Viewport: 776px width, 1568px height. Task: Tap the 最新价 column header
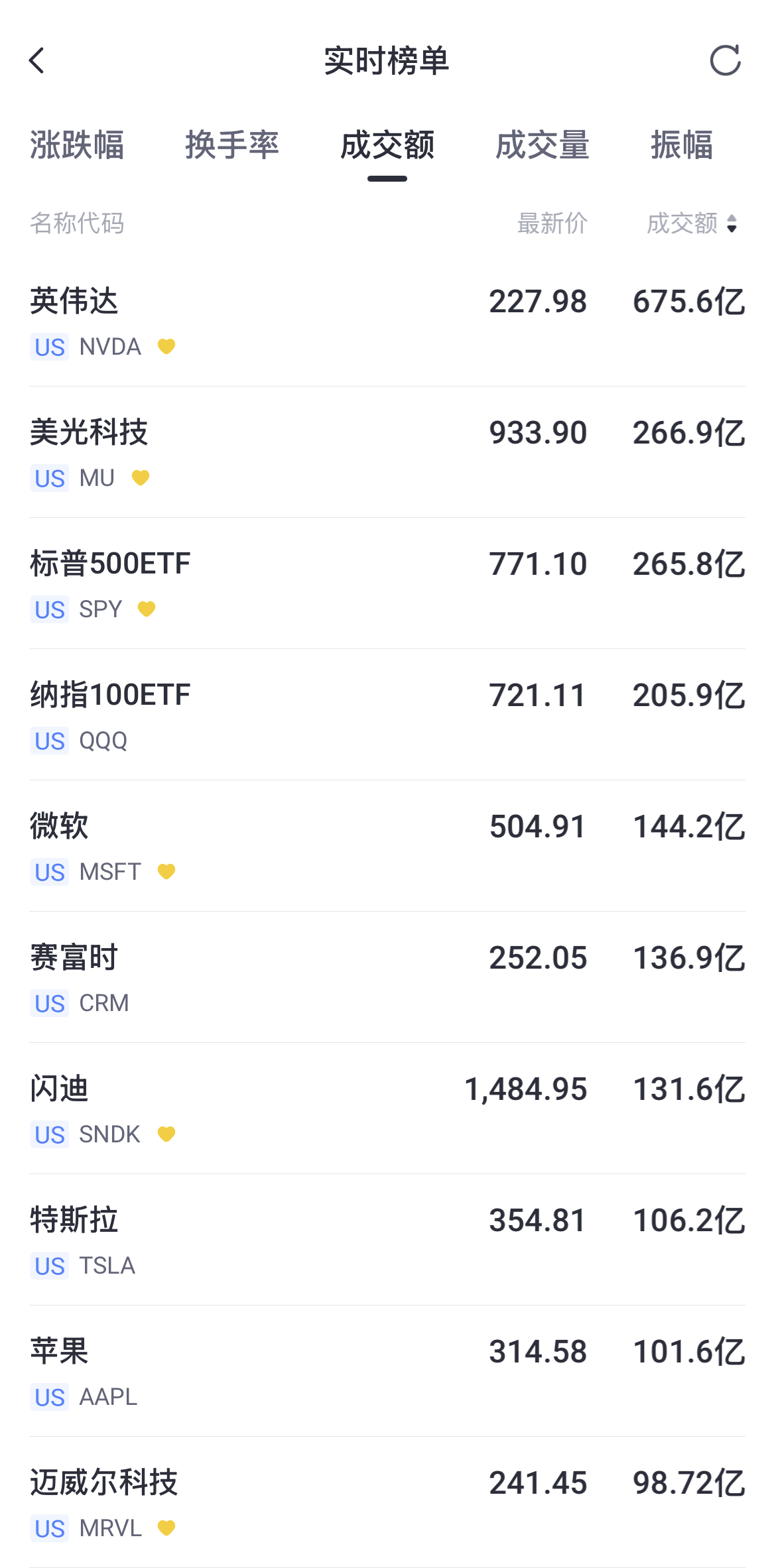point(552,223)
